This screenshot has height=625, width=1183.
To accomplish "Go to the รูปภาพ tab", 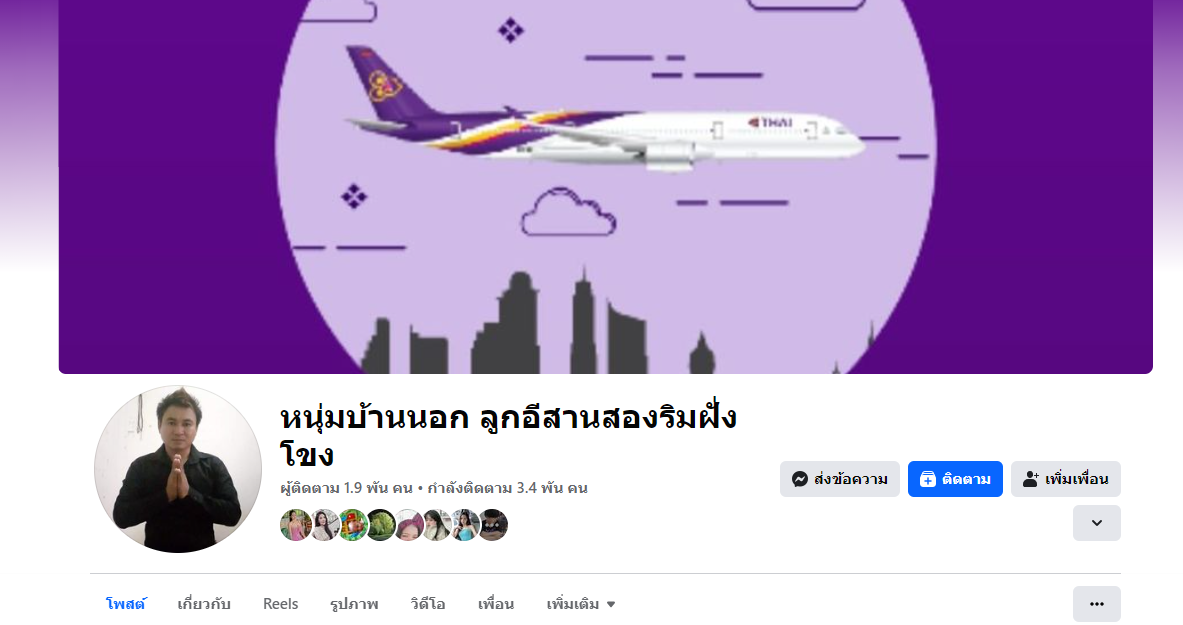I will [354, 604].
